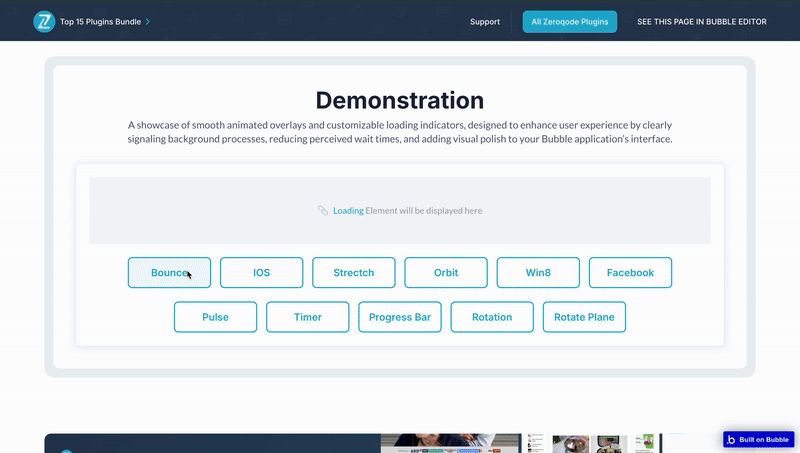Start the Timer loading indicator
800x453 pixels.
click(x=307, y=317)
